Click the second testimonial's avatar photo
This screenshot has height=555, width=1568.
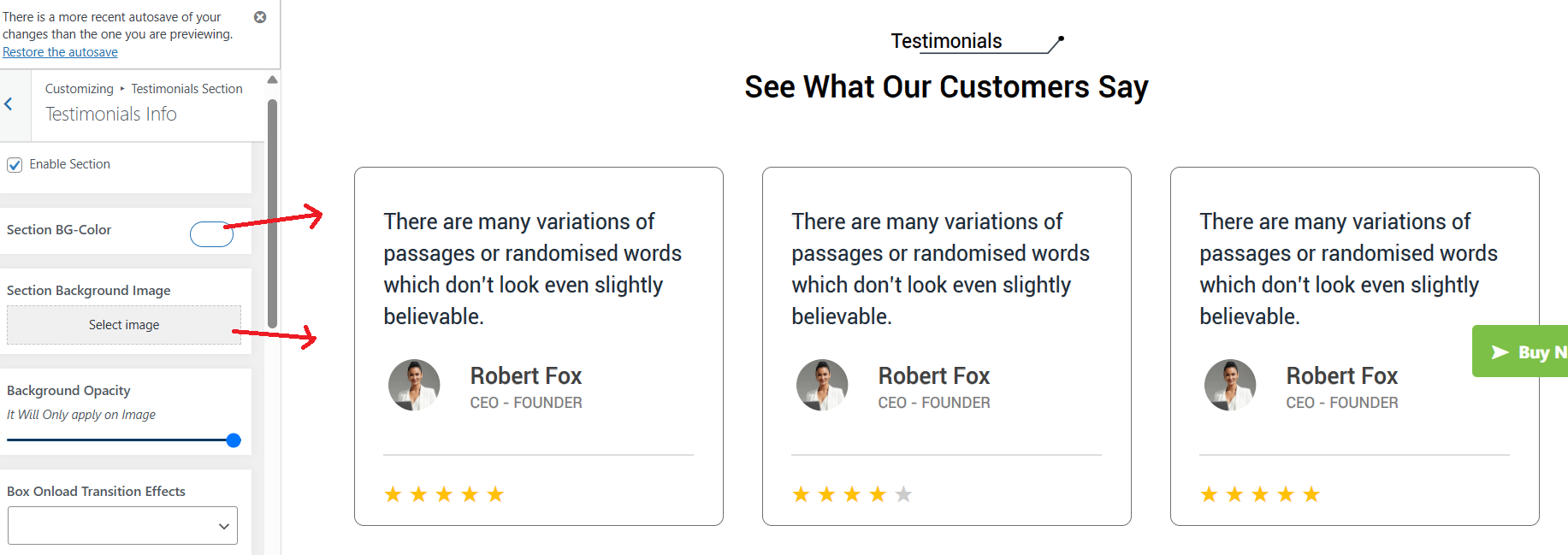[x=822, y=385]
